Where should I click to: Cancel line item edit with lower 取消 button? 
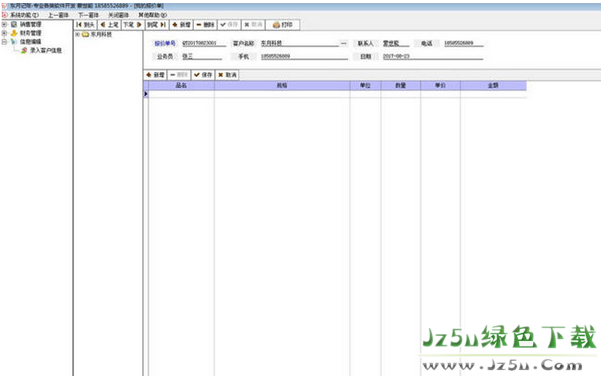(227, 75)
